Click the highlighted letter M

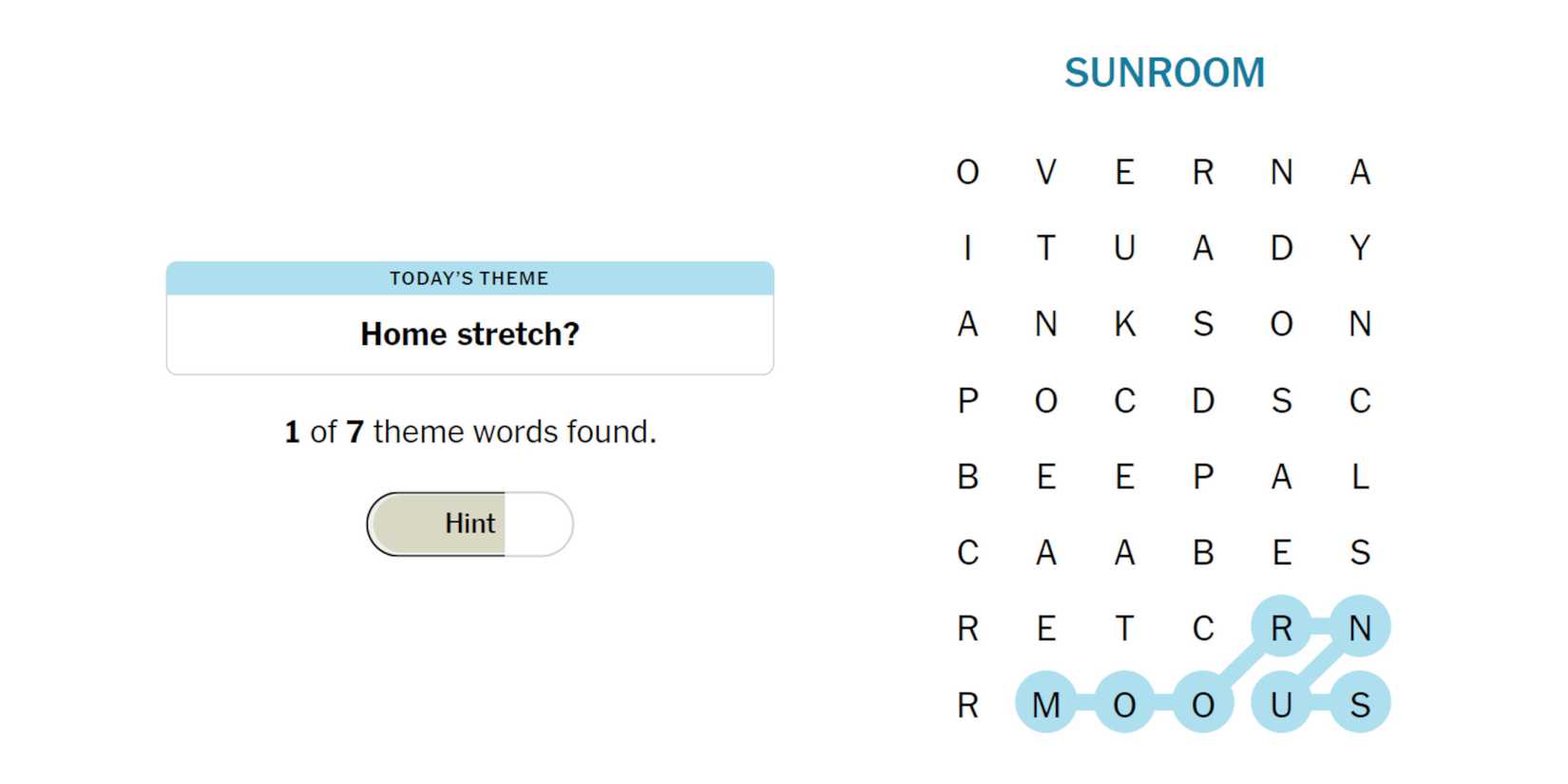[1045, 704]
